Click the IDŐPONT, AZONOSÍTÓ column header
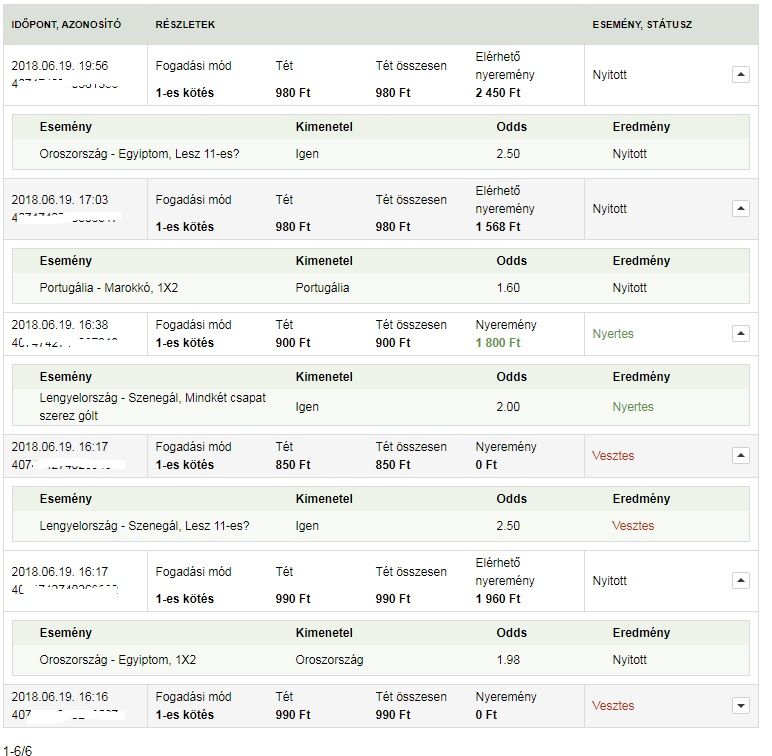This screenshot has width=772, height=756. click(66, 24)
